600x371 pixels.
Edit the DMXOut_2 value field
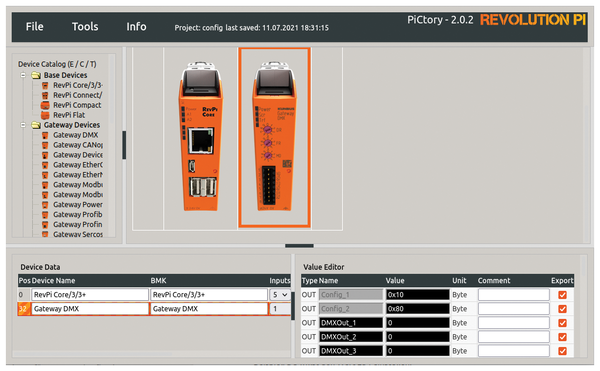click(x=417, y=337)
